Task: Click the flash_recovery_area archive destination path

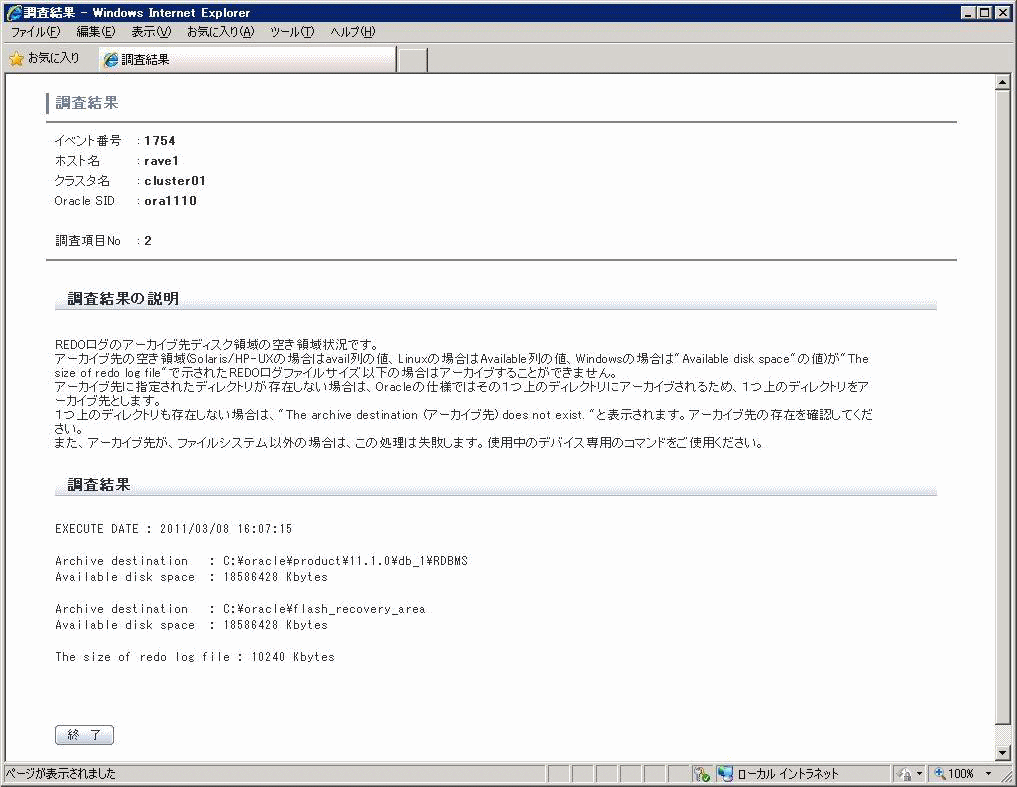Action: click(324, 609)
